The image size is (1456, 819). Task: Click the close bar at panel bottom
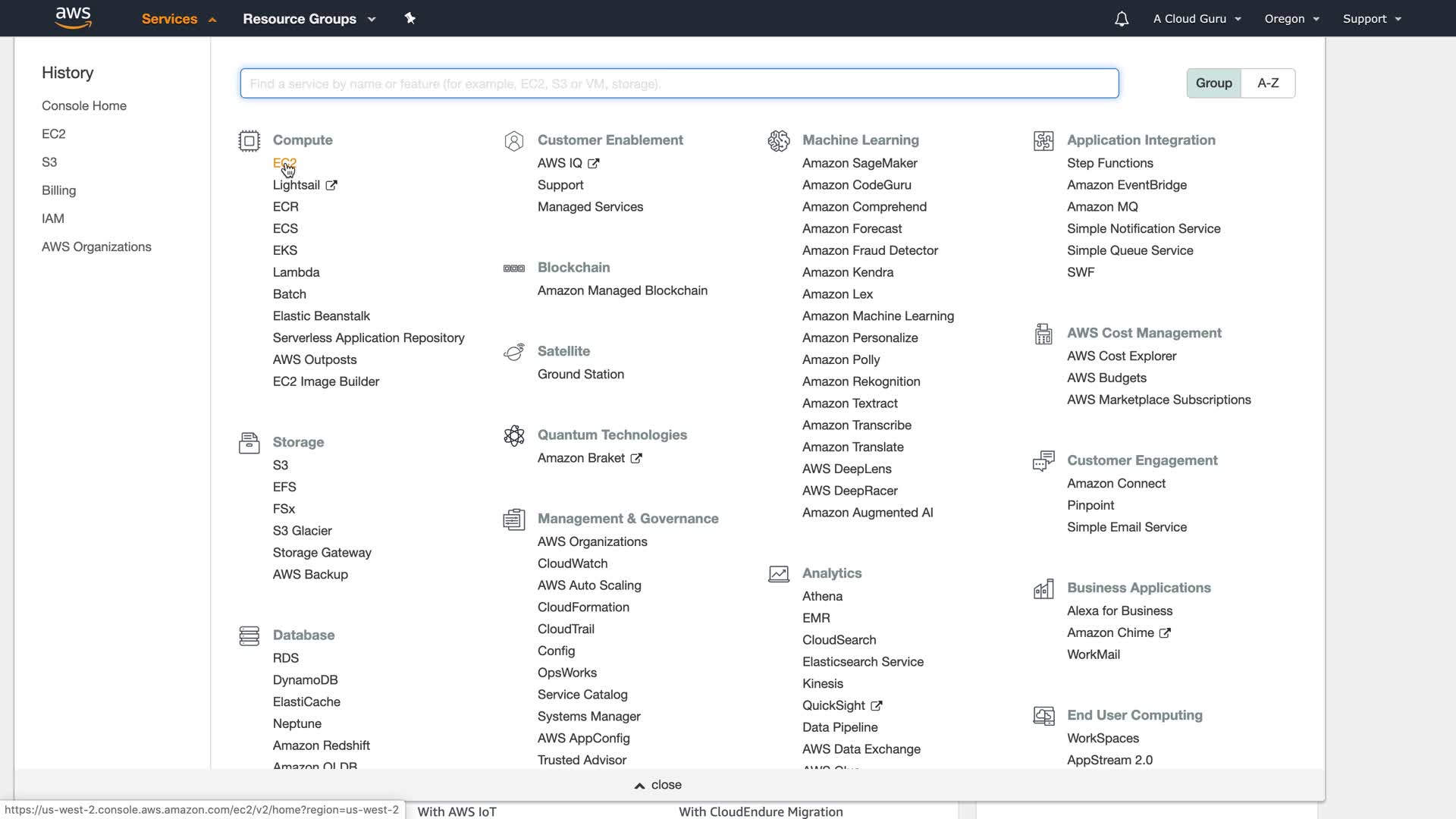click(658, 785)
